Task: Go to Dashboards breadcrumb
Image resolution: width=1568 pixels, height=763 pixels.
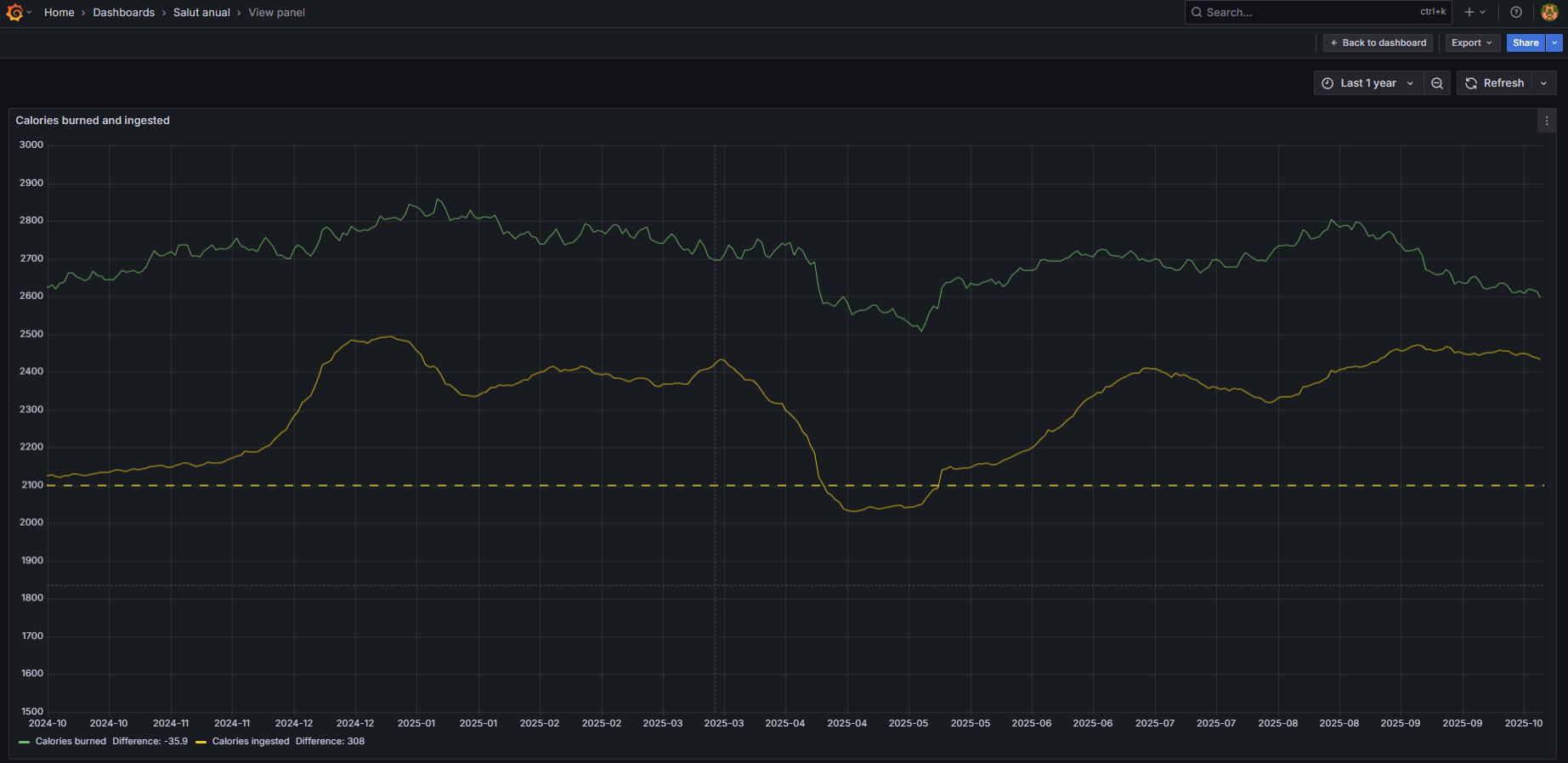Action: [124, 13]
